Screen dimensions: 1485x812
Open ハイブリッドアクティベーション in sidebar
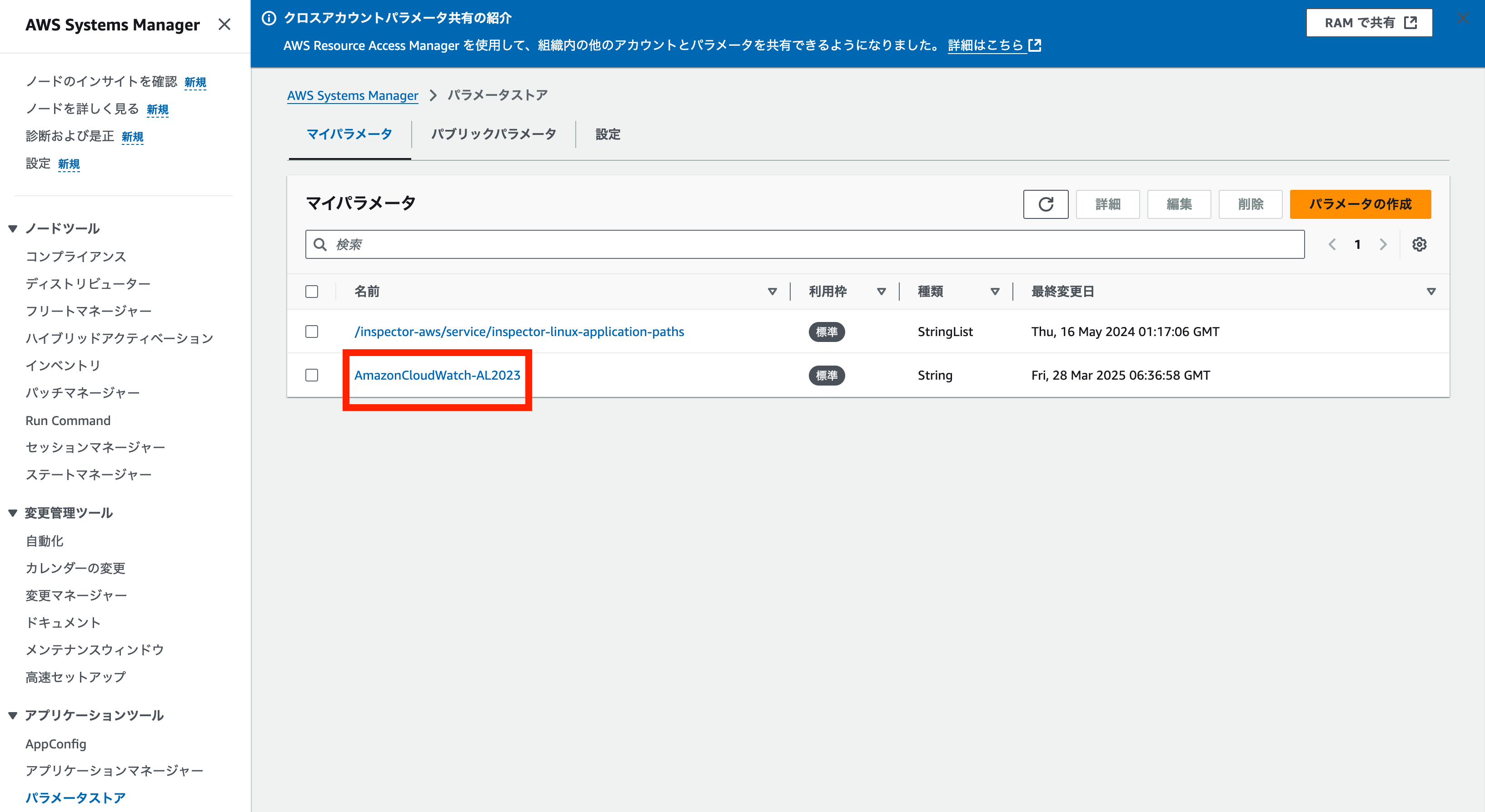[x=120, y=338]
